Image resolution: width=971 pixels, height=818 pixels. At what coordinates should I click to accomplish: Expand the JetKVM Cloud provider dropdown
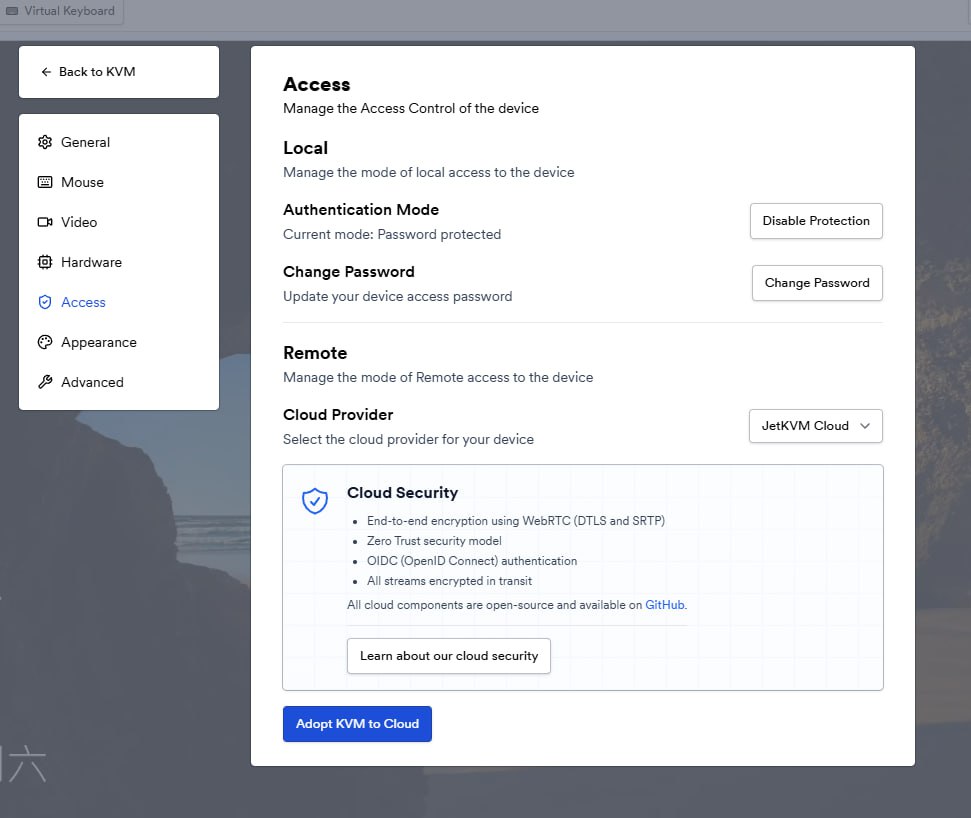(x=814, y=425)
